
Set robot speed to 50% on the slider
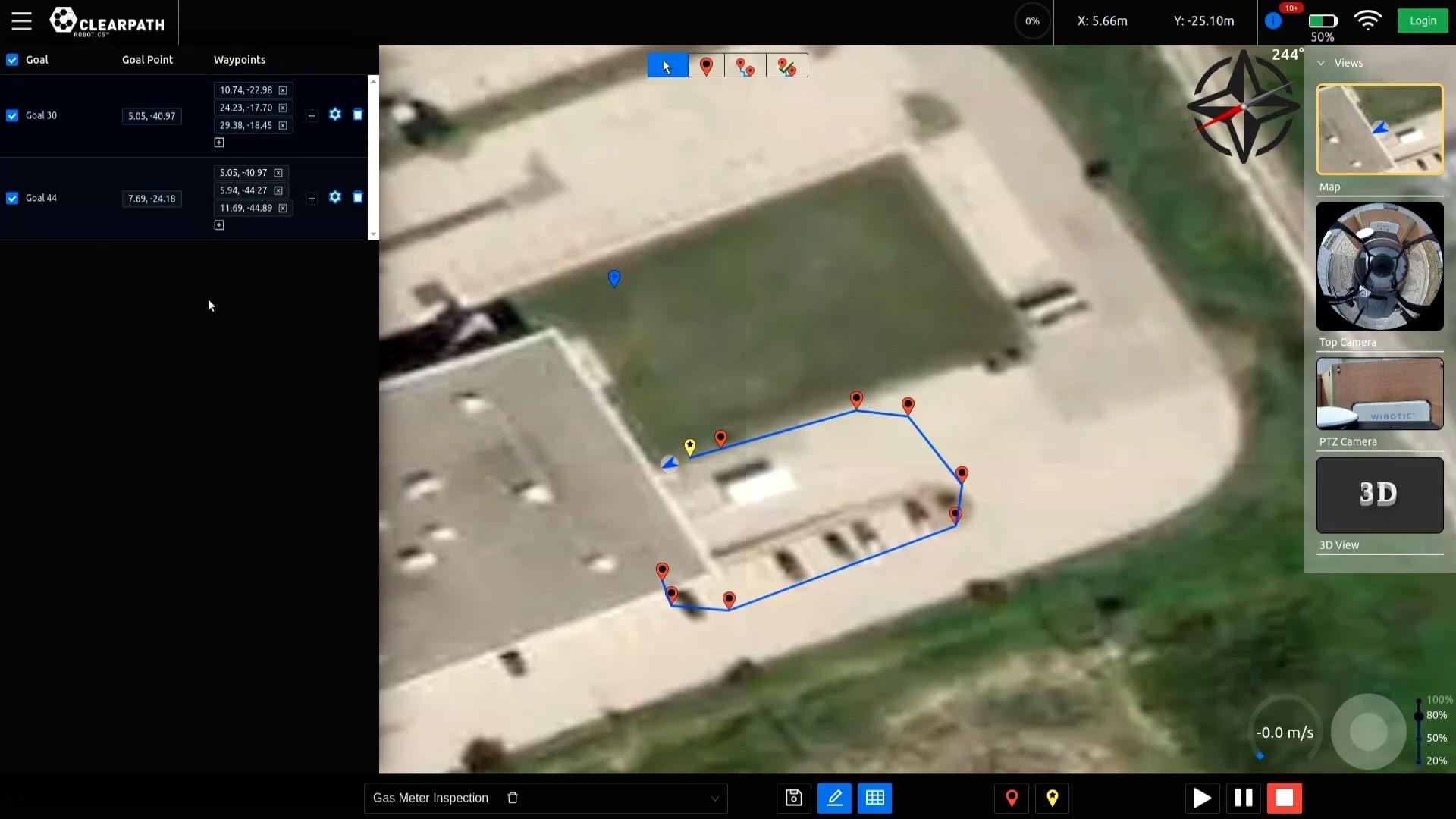tap(1419, 739)
